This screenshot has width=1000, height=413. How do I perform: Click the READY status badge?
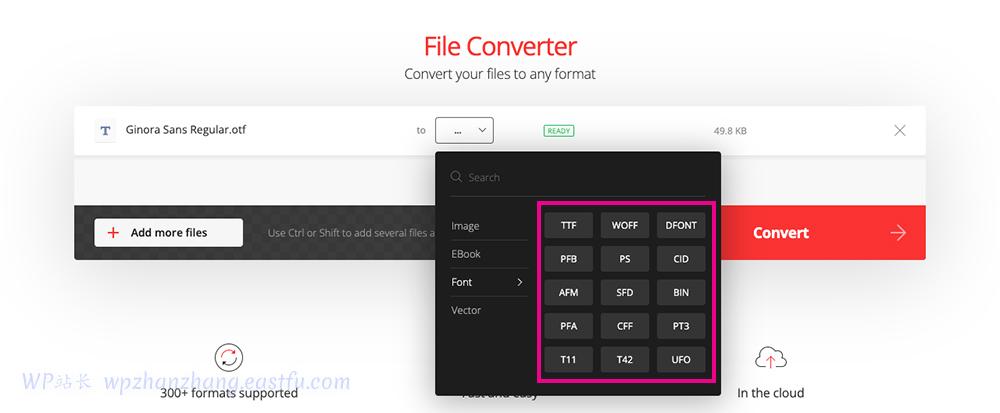(x=559, y=131)
